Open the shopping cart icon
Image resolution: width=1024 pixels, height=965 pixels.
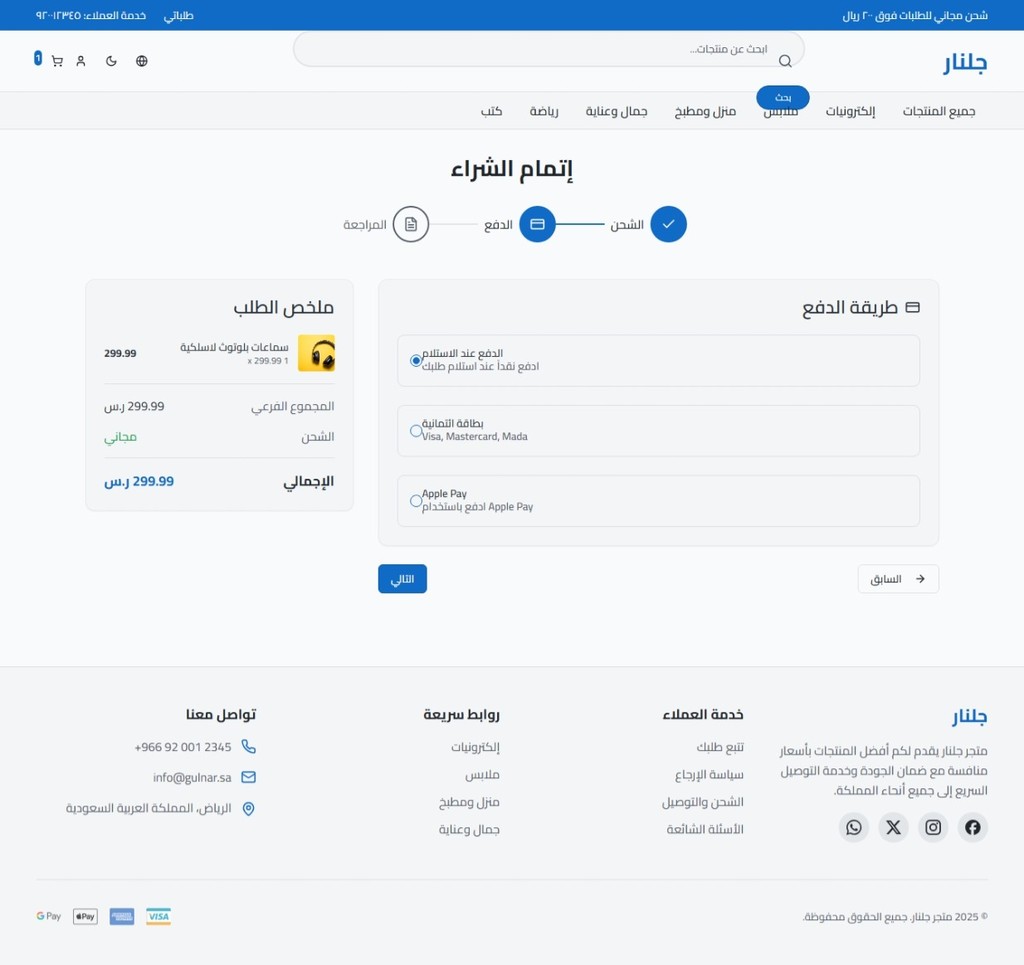click(x=57, y=61)
